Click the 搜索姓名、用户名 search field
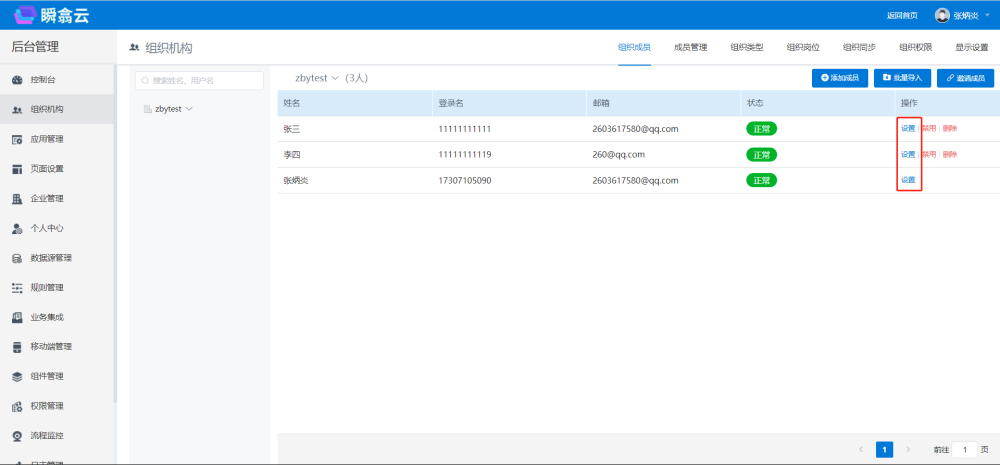Screen dimensions: 1000x465 [x=200, y=80]
